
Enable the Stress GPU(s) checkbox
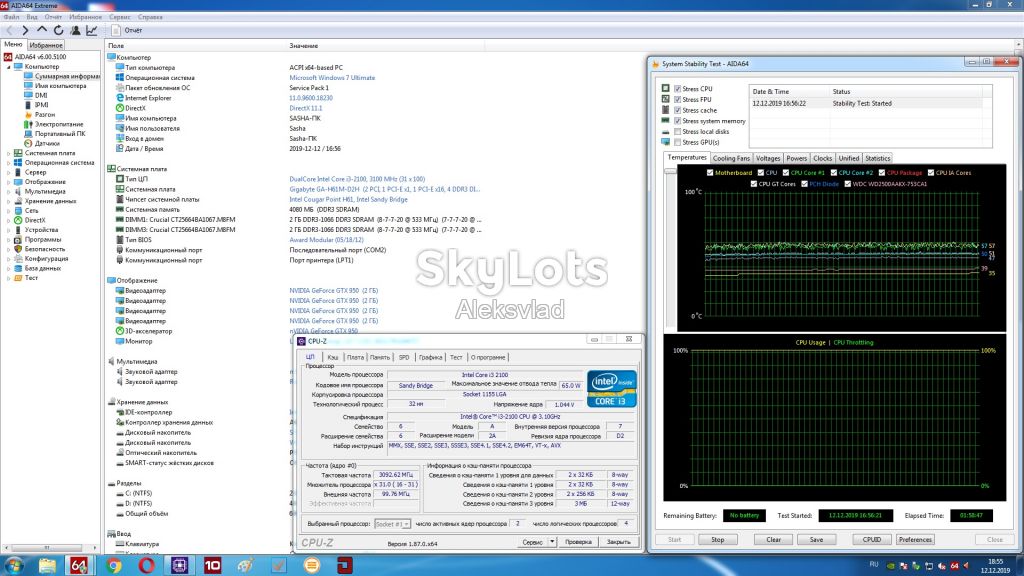point(678,142)
